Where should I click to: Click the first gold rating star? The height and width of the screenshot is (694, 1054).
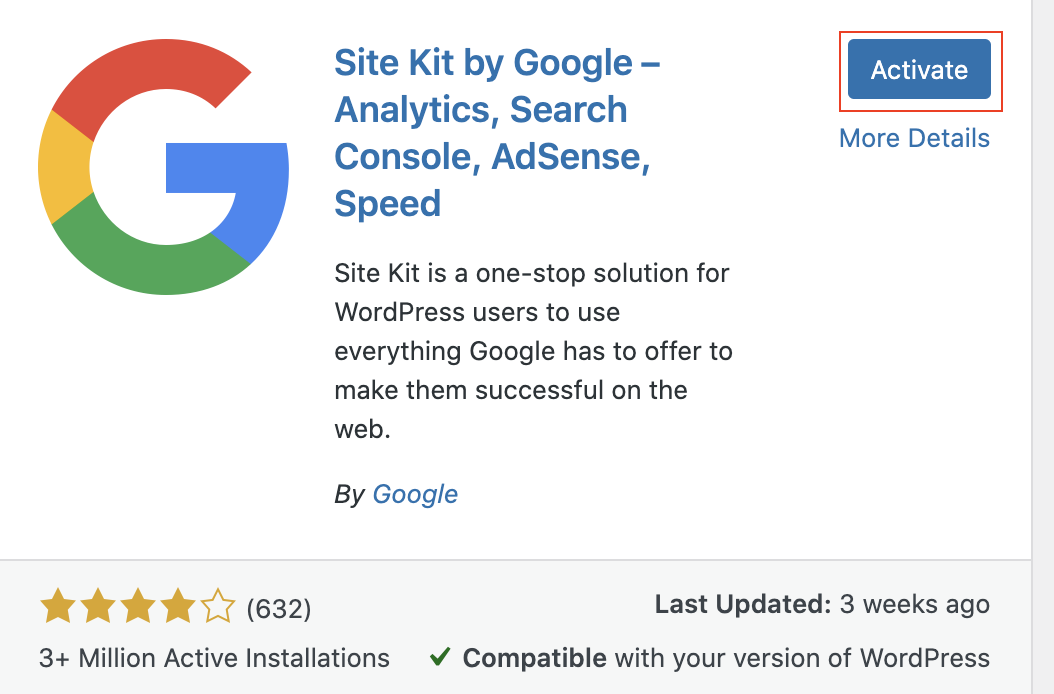click(56, 607)
